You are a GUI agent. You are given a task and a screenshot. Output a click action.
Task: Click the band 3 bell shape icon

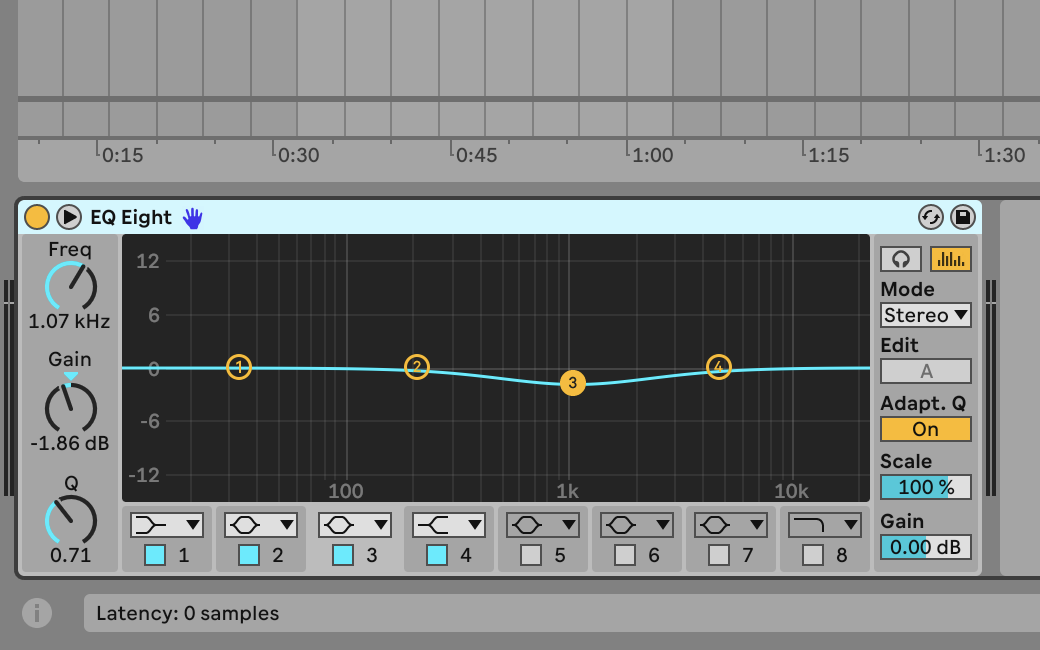tap(339, 525)
